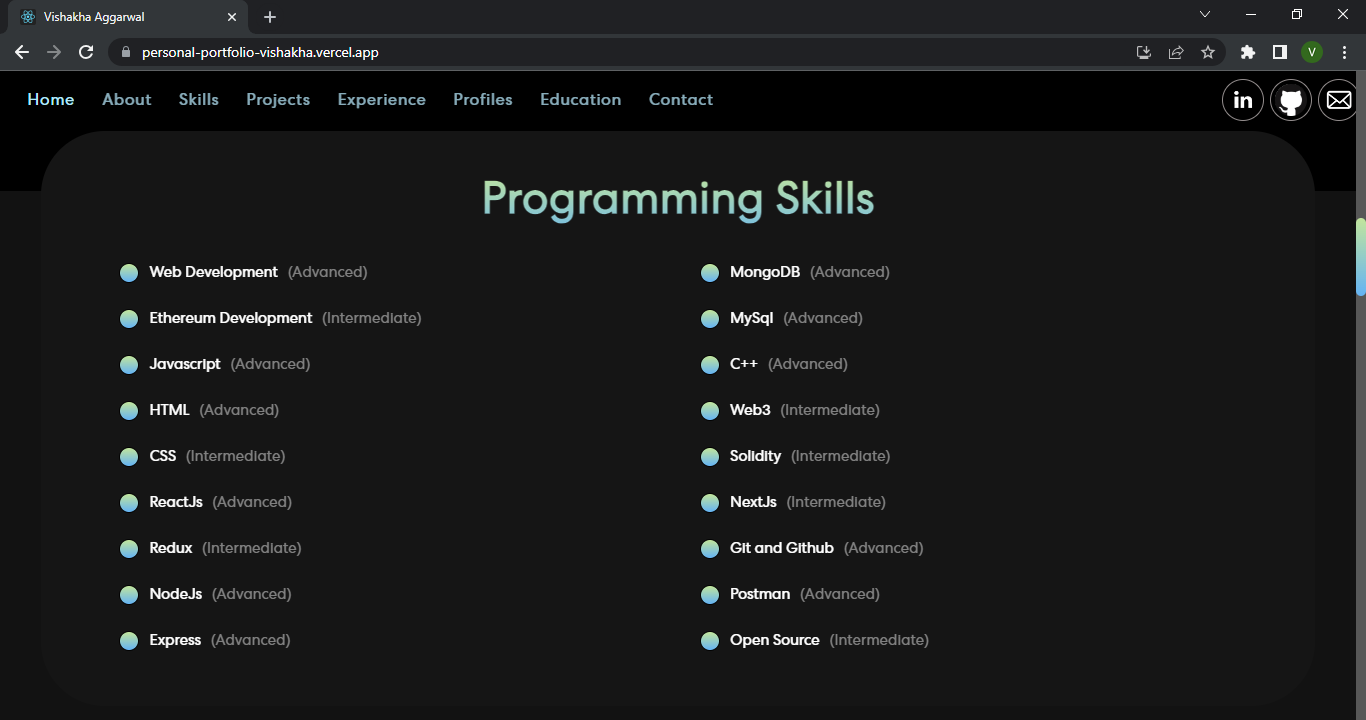Open the tab search dropdown arrow
Viewport: 1366px width, 720px height.
pos(1205,14)
